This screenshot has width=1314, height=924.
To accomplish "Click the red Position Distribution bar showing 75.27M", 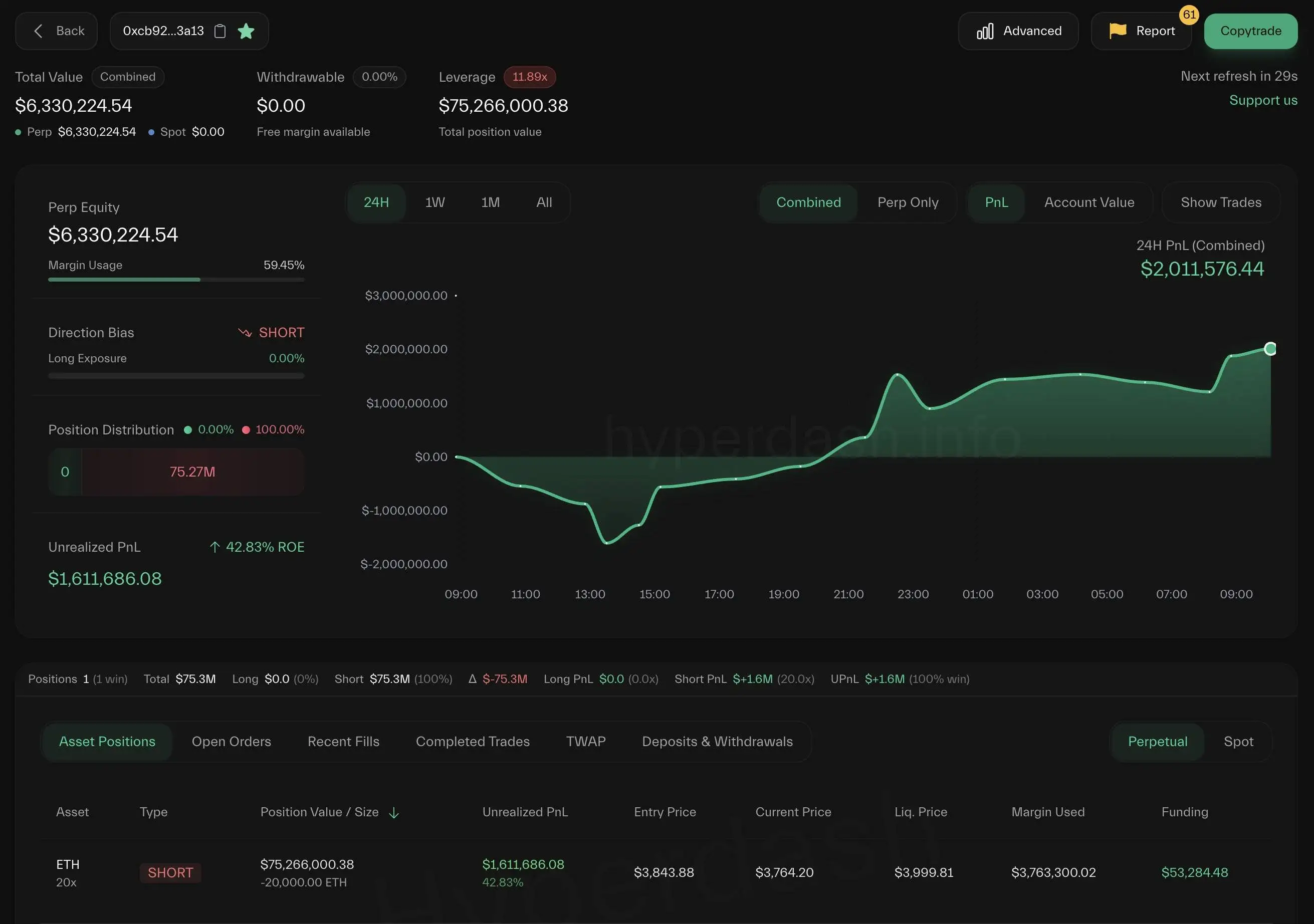I will pos(192,472).
